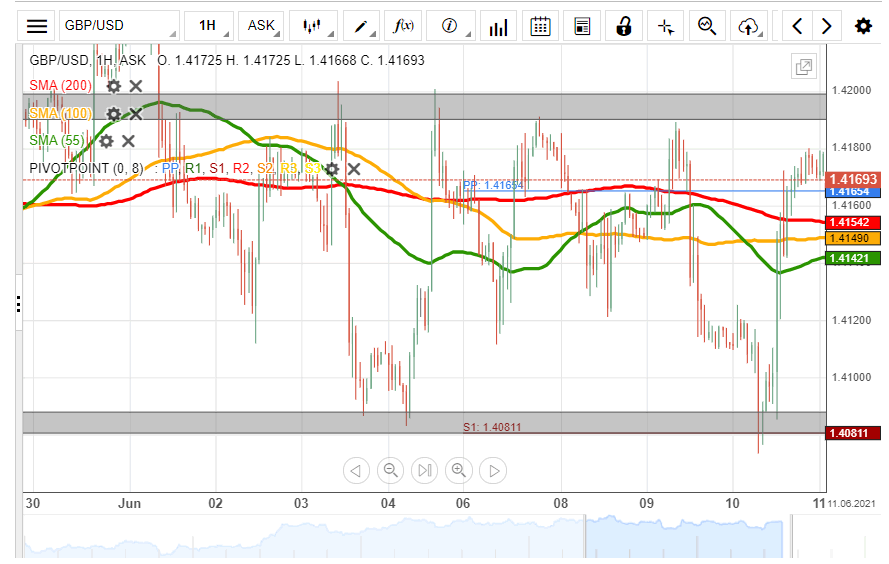Click the cloud upload icon
Image resolution: width=889 pixels, height=564 pixels.
[749, 26]
